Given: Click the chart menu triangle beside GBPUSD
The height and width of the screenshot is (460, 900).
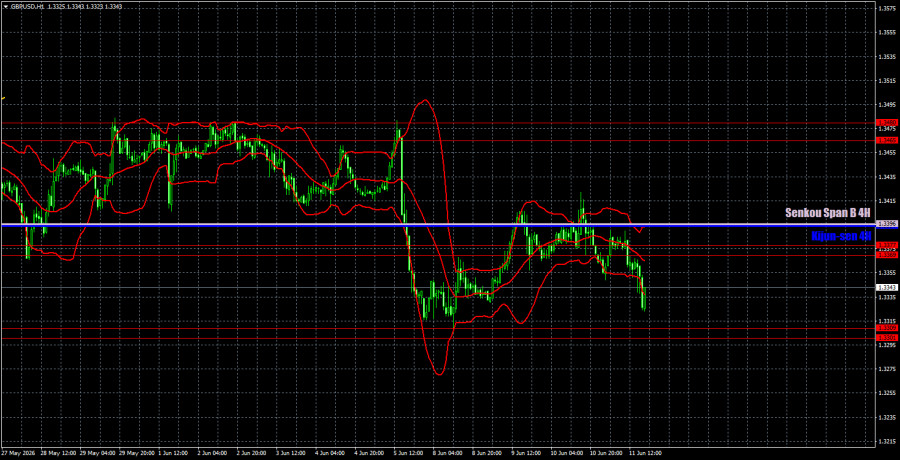Looking at the screenshot, I should point(6,6).
